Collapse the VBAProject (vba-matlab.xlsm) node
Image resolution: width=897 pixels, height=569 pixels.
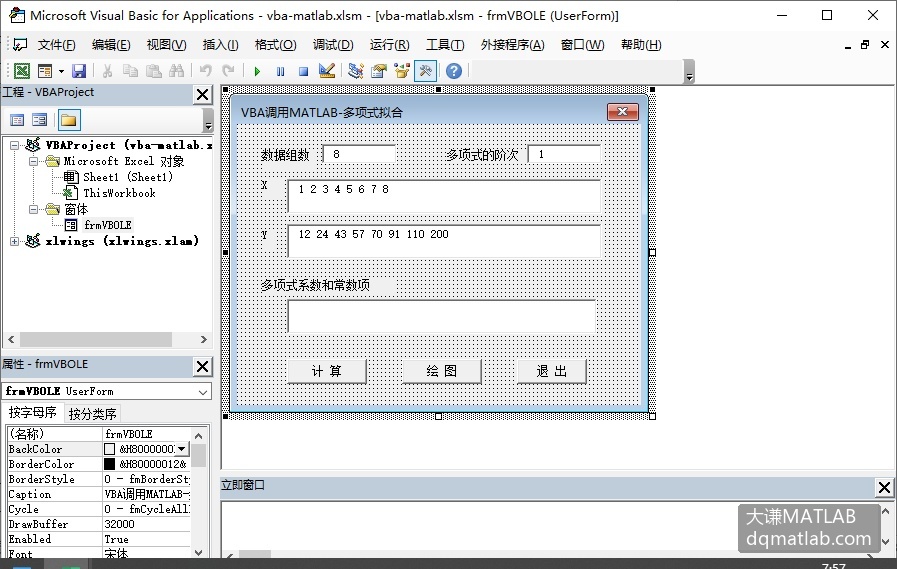point(15,145)
